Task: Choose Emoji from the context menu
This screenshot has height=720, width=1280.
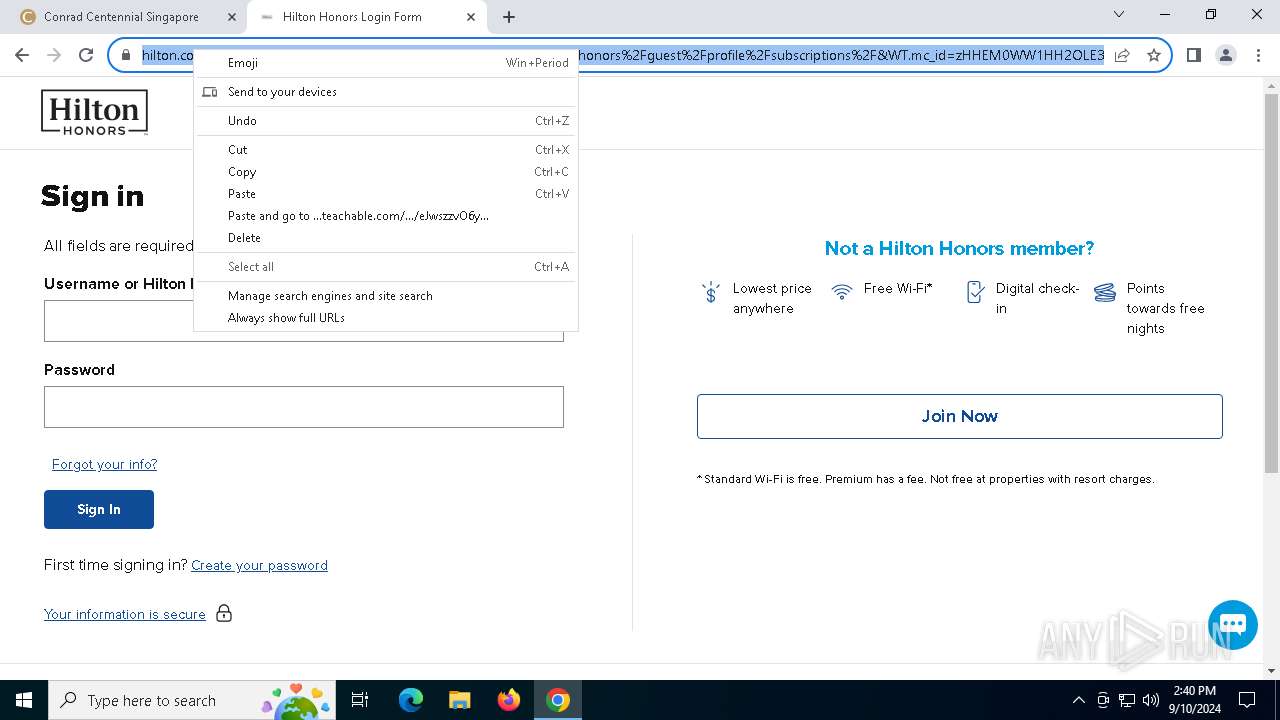Action: (x=386, y=63)
